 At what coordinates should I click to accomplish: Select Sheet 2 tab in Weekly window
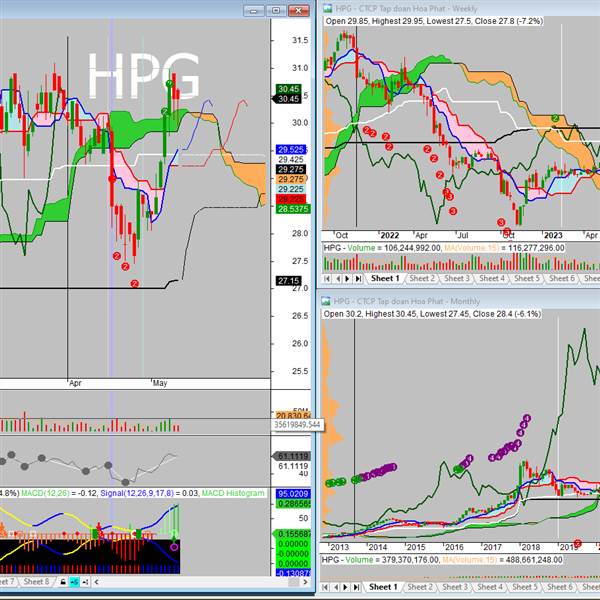click(422, 278)
